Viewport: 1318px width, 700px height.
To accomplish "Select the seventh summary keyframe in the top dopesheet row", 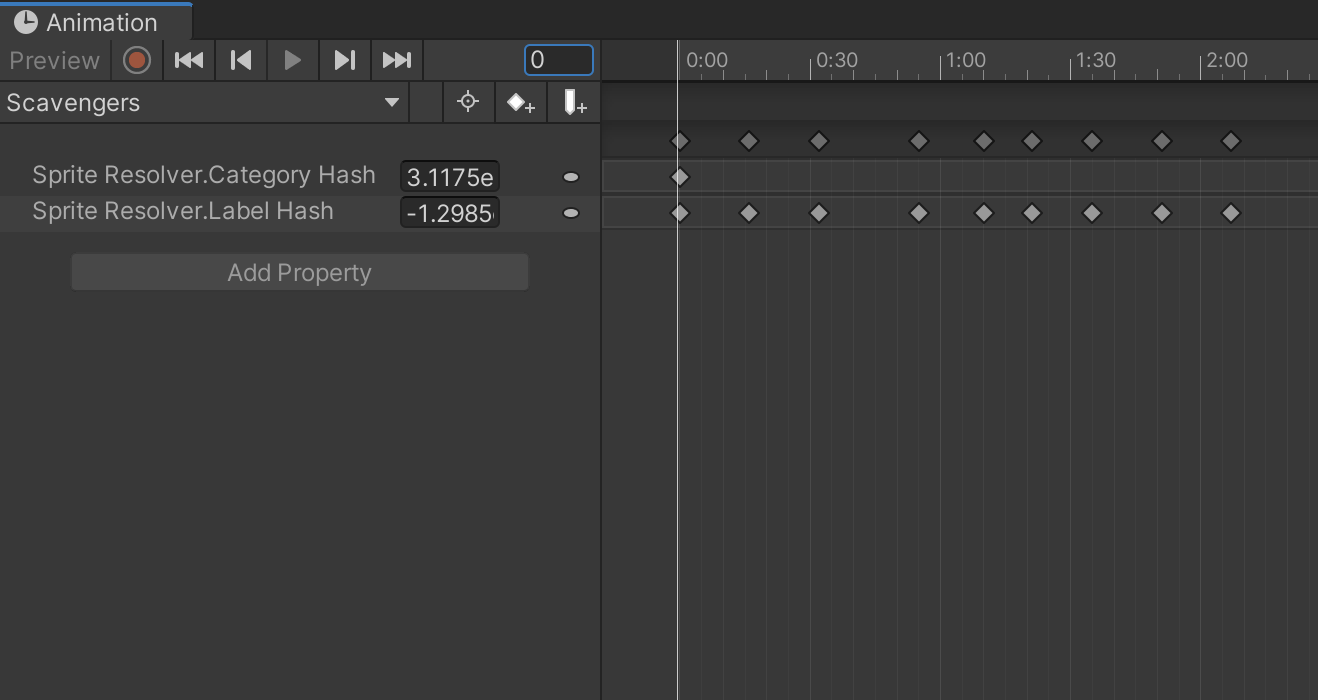I will pos(1092,141).
